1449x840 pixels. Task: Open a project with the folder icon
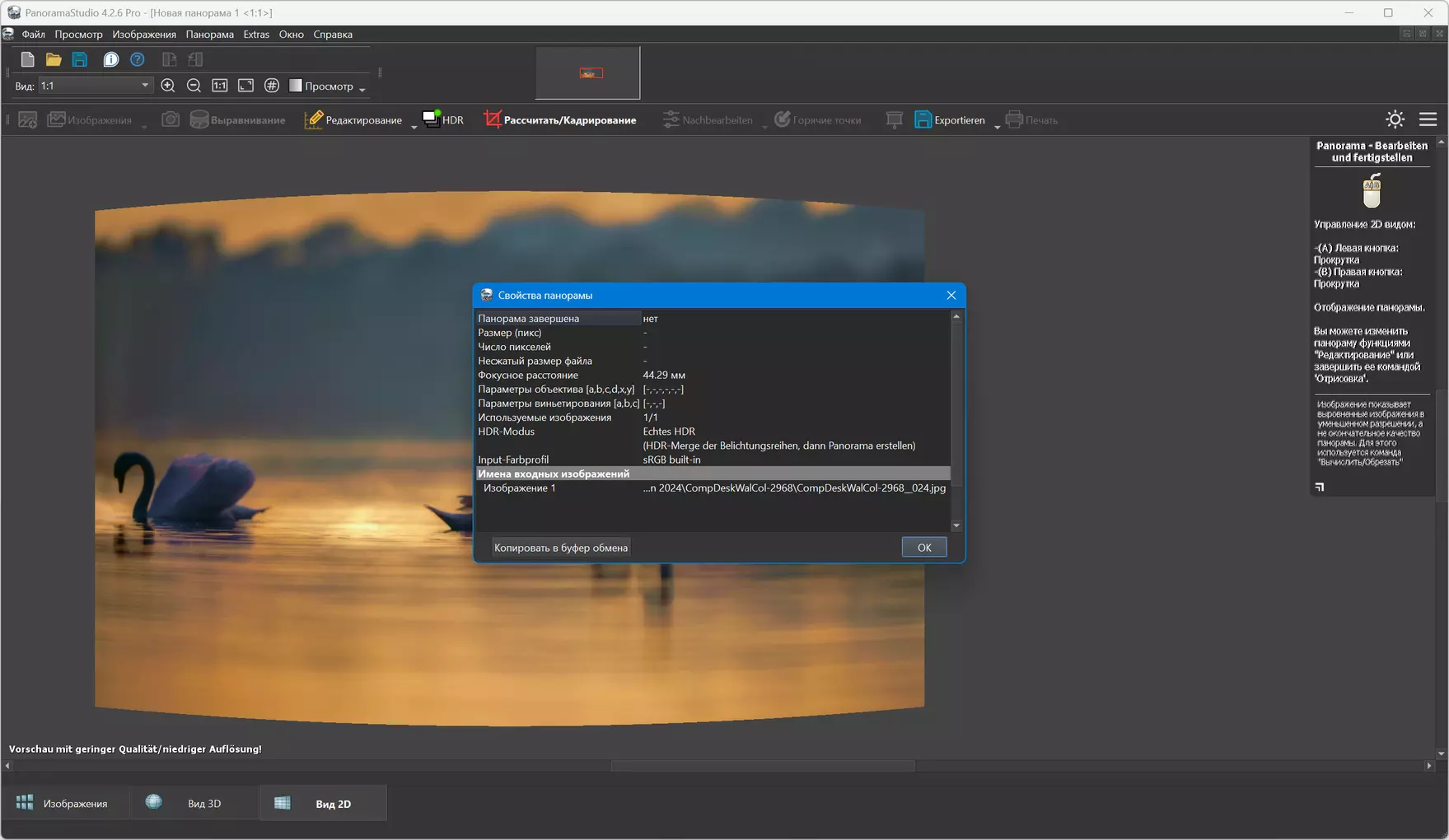tap(54, 59)
